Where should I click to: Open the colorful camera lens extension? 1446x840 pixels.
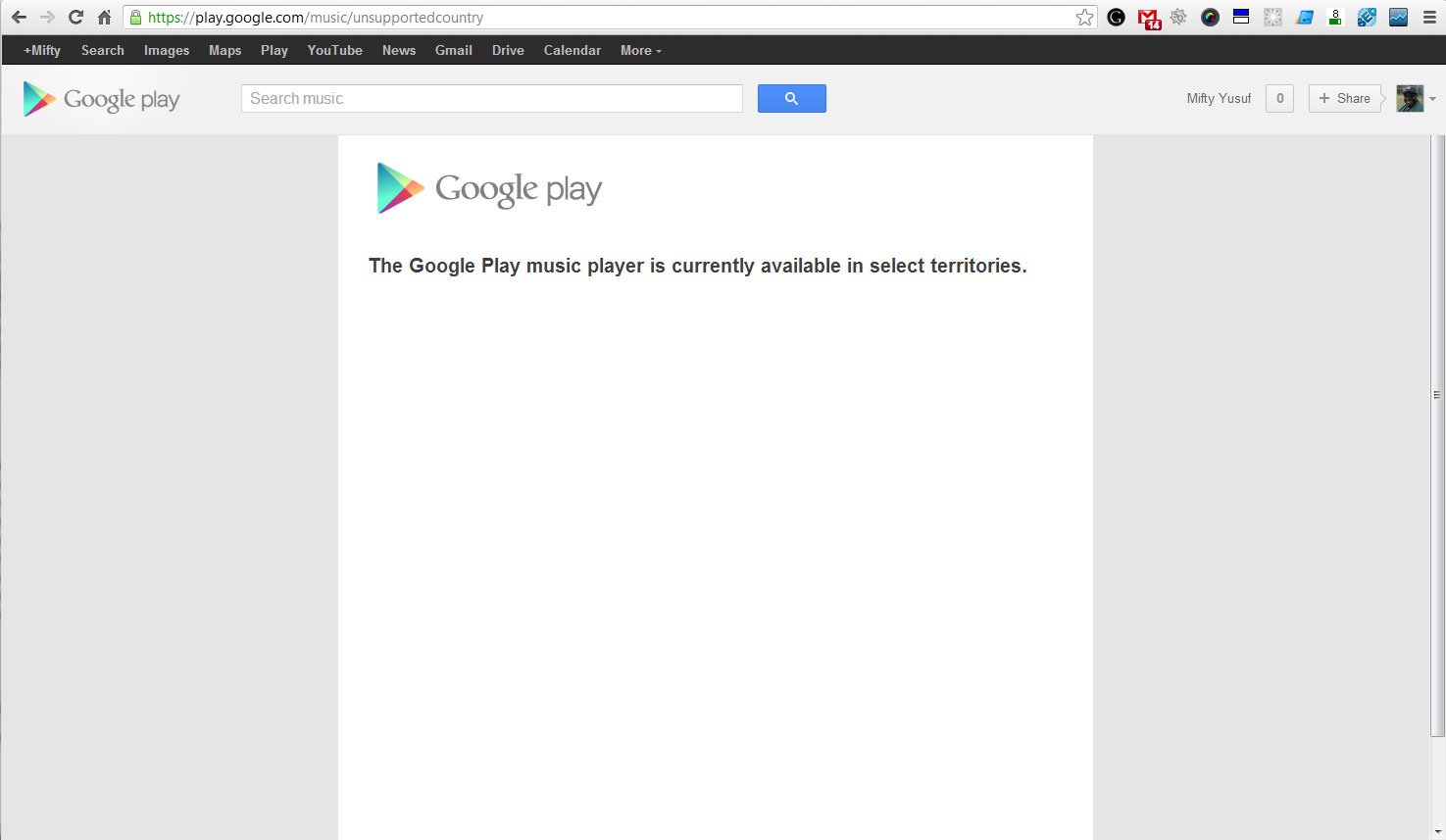coord(1210,17)
